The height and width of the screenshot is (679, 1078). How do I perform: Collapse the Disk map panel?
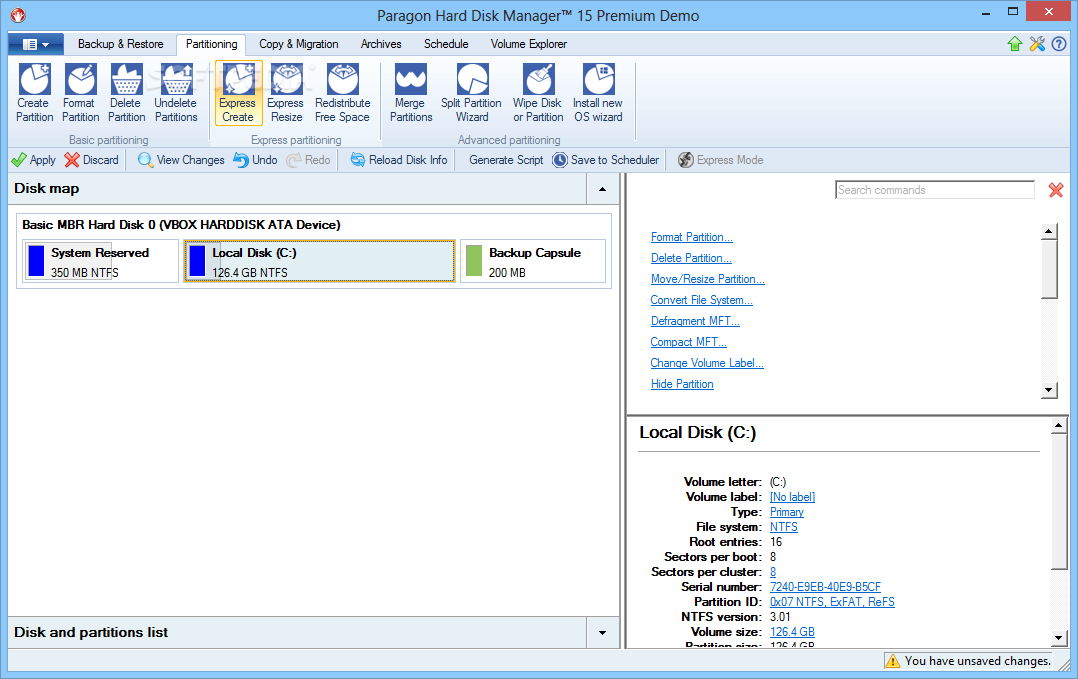point(603,189)
